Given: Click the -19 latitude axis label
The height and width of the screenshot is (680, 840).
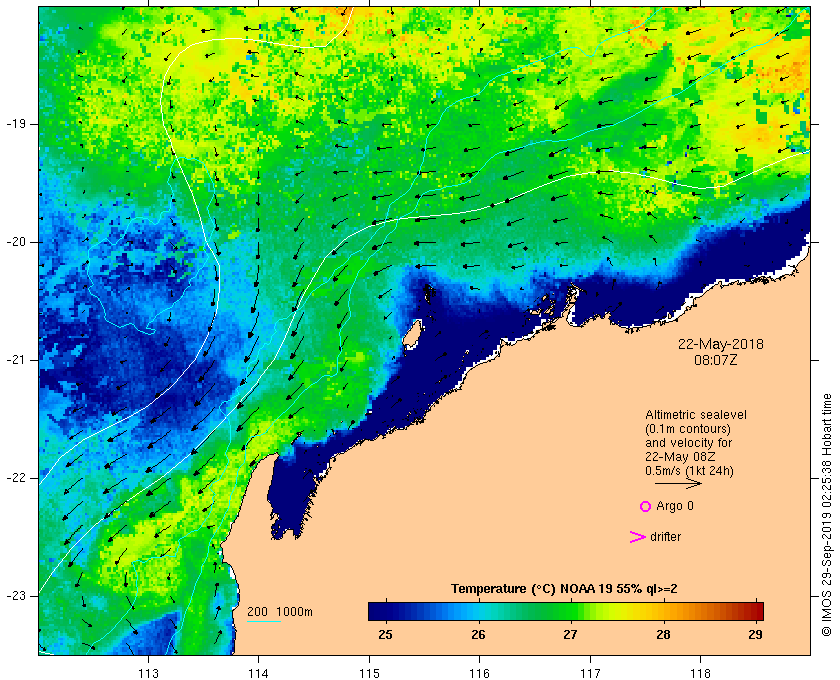Looking at the screenshot, I should click(15, 124).
